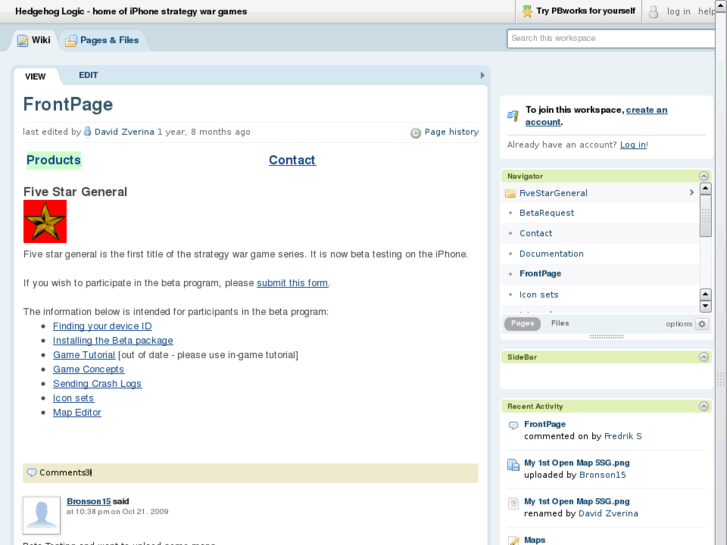Screen dimensions: 727x545
Task: Click the Wiki tab pencil icon
Action: (23, 40)
